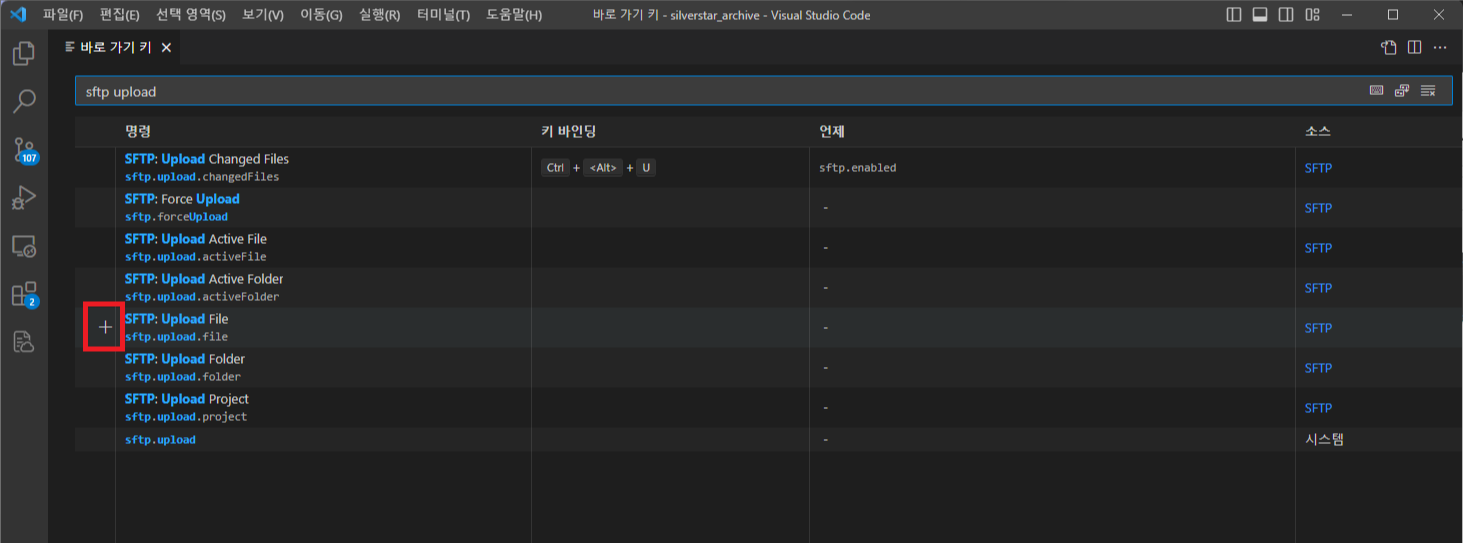Open SFTP source link for Upload Project
Viewport: 1463px width, 543px height.
pos(1318,408)
